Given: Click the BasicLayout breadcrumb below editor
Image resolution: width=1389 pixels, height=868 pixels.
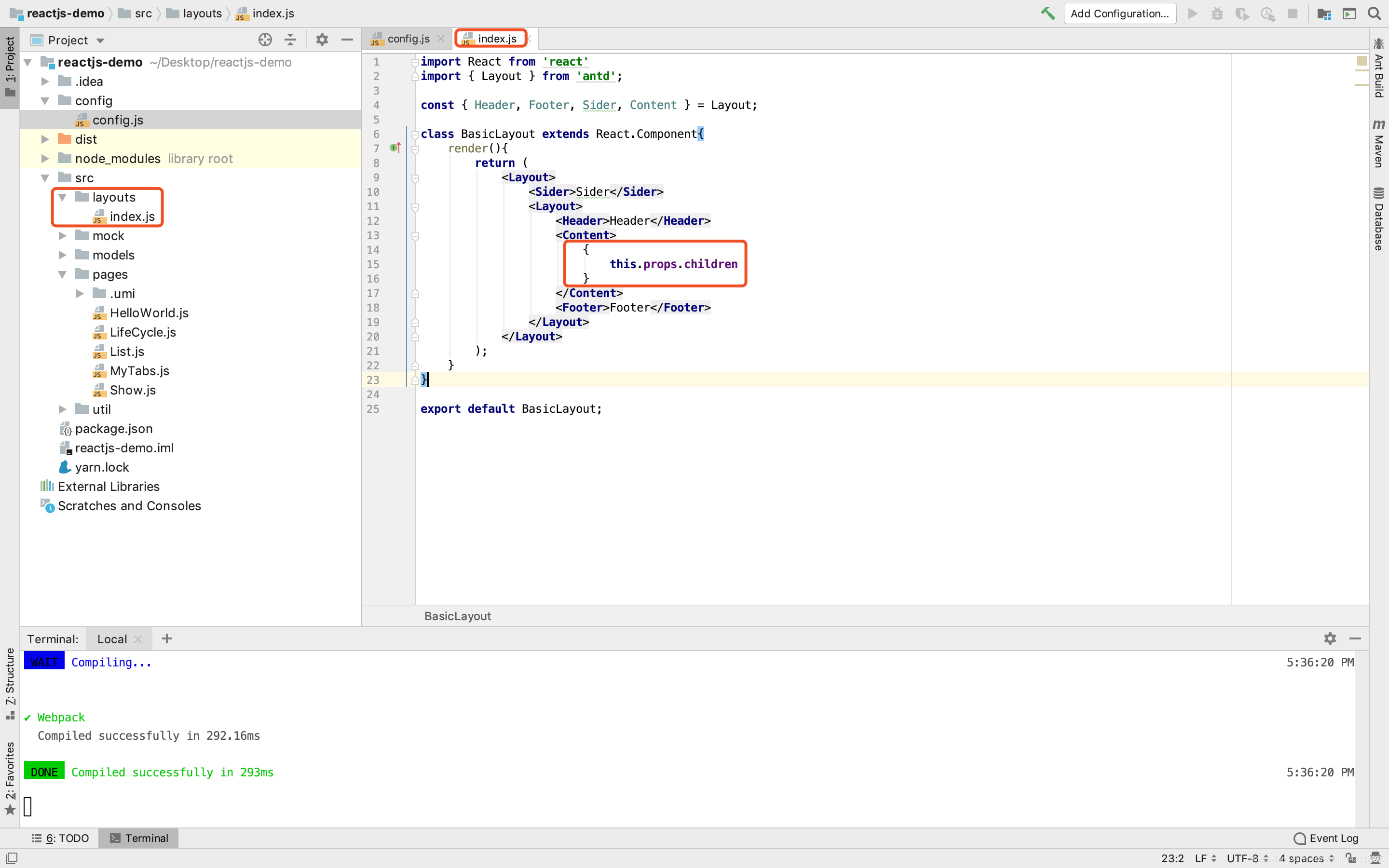Looking at the screenshot, I should pos(457,616).
